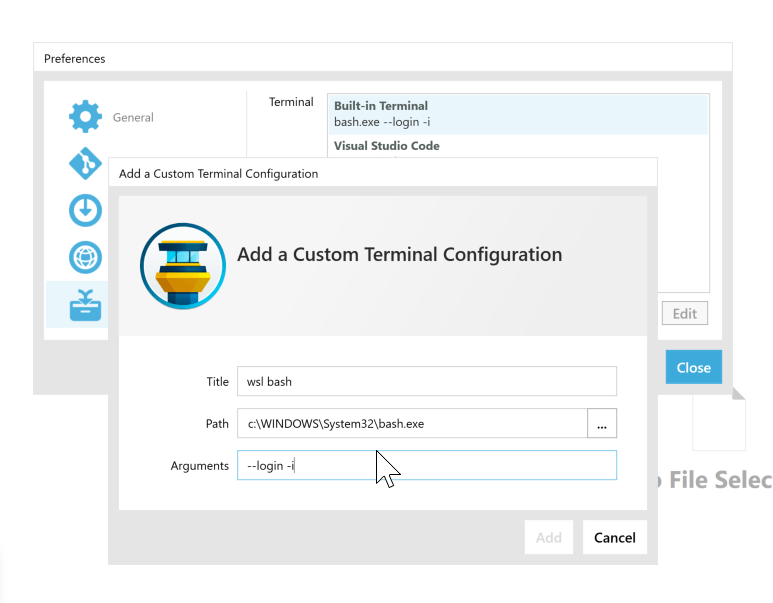Click into the Path text field
Viewport: 773px width, 603px height.
pos(411,423)
